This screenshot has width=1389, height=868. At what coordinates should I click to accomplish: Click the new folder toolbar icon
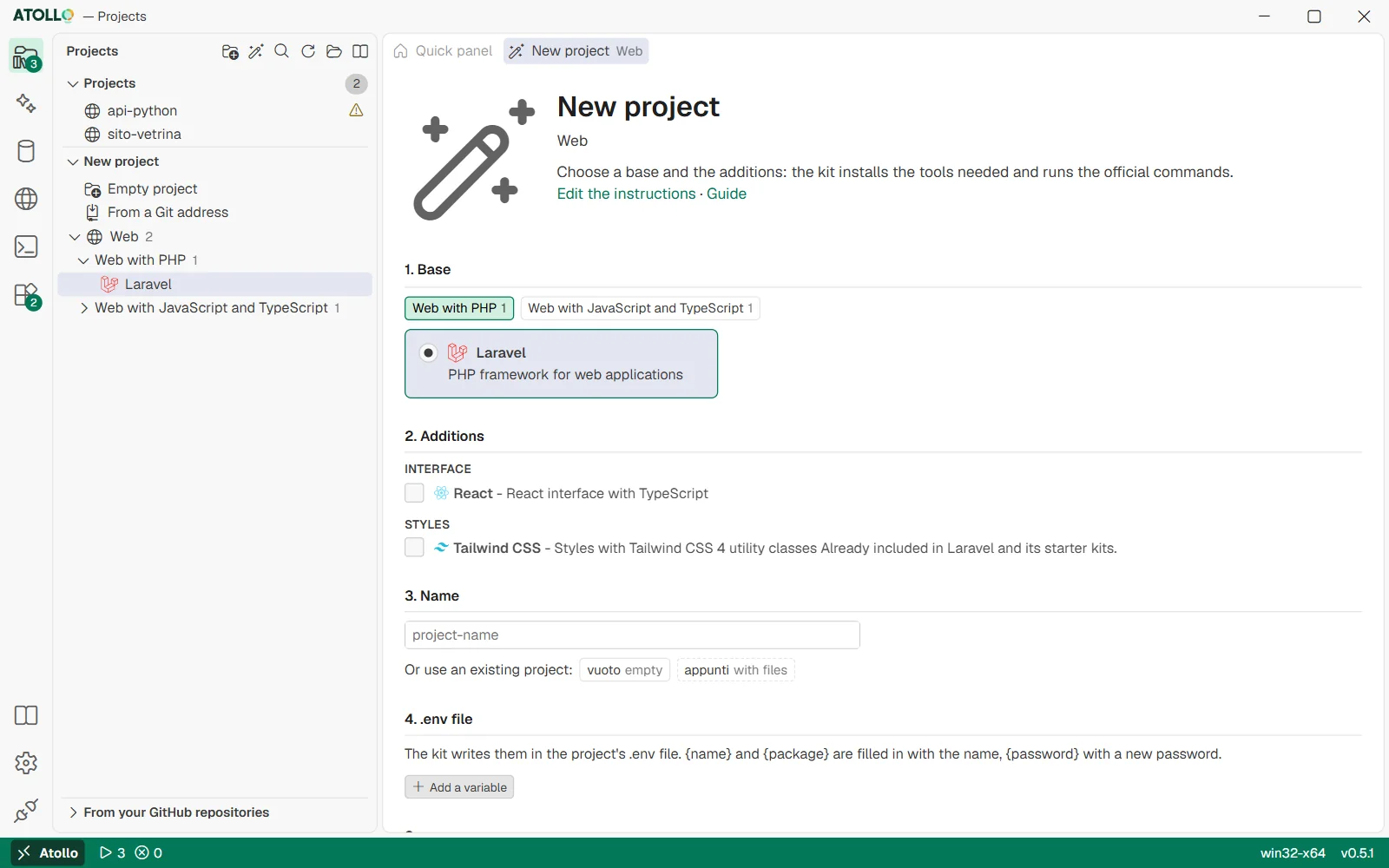tap(230, 51)
